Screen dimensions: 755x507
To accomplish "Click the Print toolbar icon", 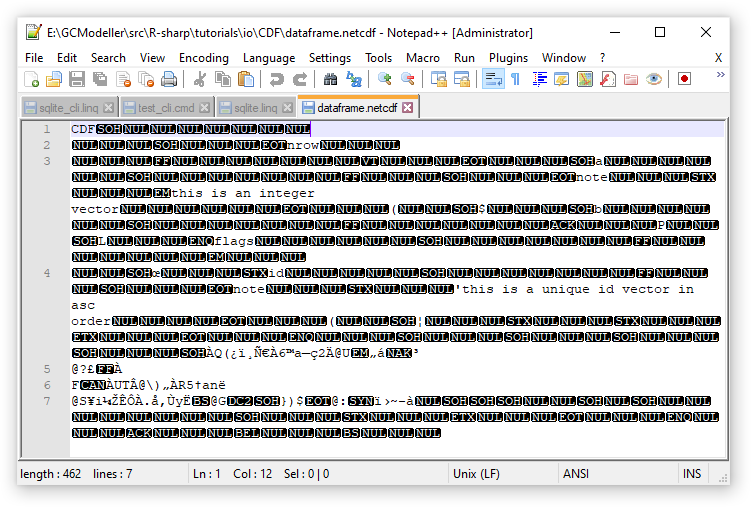I will pyautogui.click(x=169, y=79).
